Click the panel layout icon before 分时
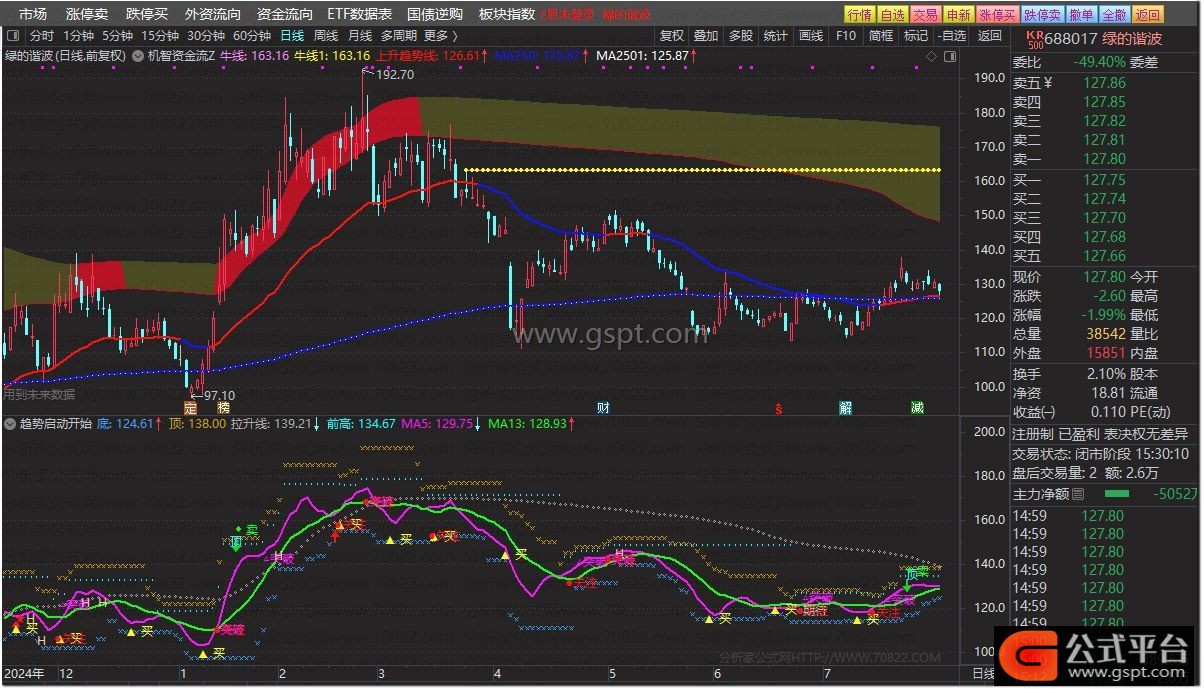Viewport: 1204px width, 689px height. coord(14,35)
